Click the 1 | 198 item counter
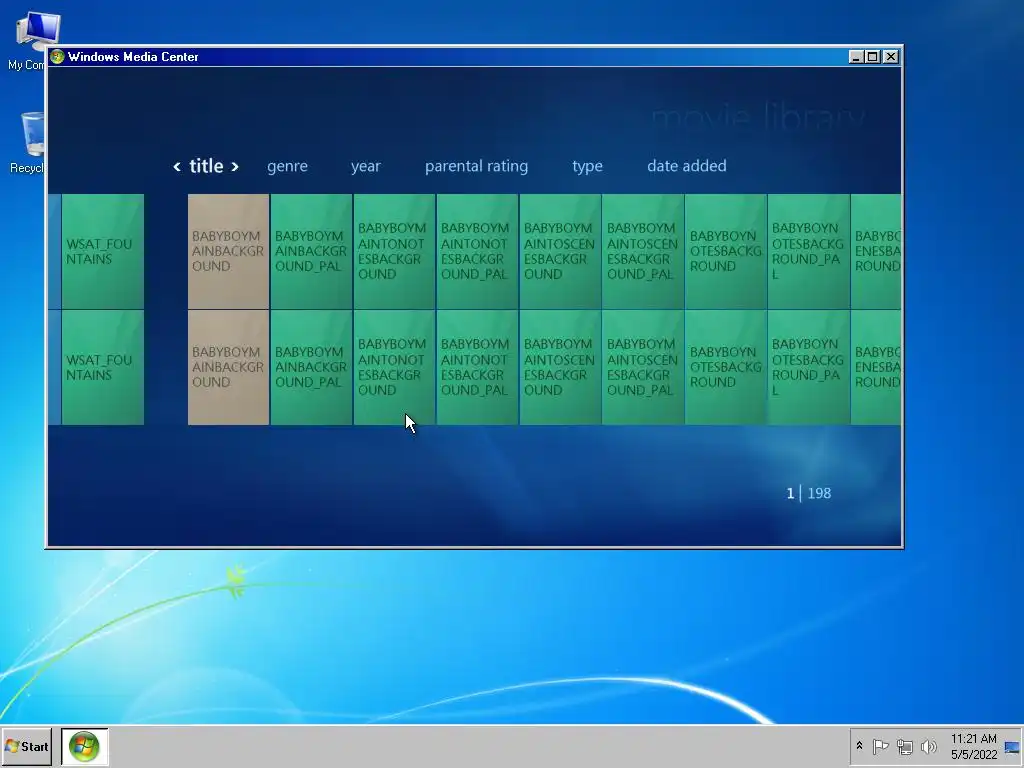This screenshot has width=1024, height=768. pos(808,493)
